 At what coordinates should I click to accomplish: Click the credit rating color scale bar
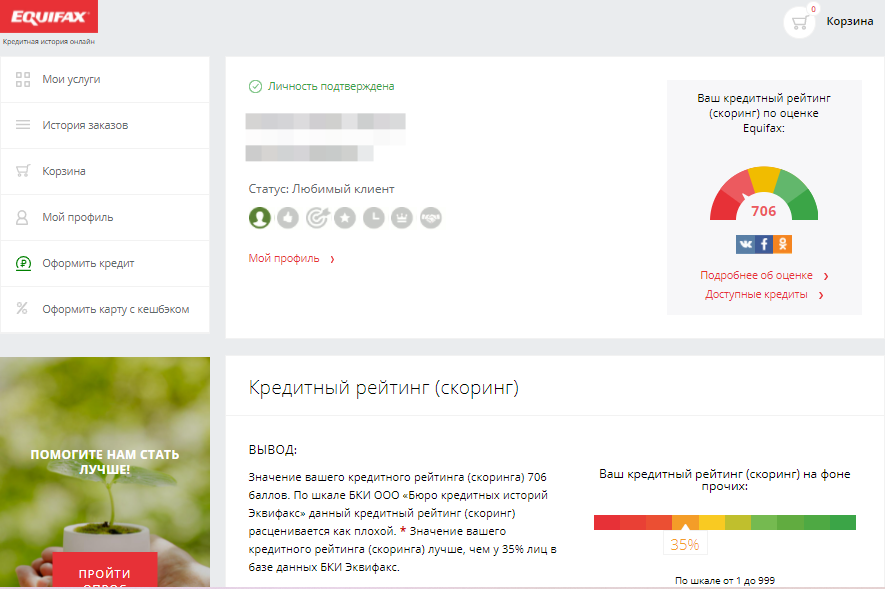click(724, 522)
